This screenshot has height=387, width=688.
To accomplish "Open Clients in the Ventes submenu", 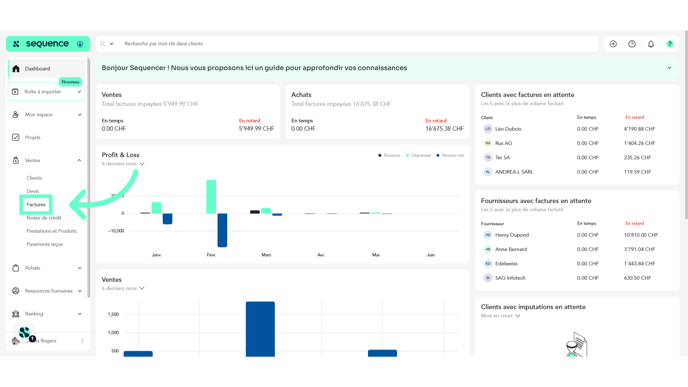I will point(34,178).
